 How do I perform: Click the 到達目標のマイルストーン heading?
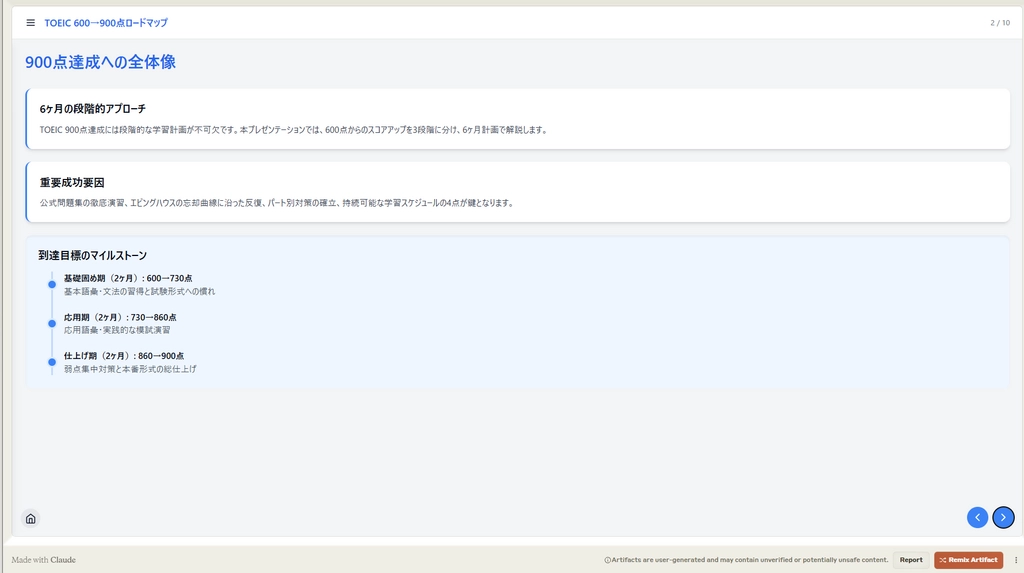[93, 255]
